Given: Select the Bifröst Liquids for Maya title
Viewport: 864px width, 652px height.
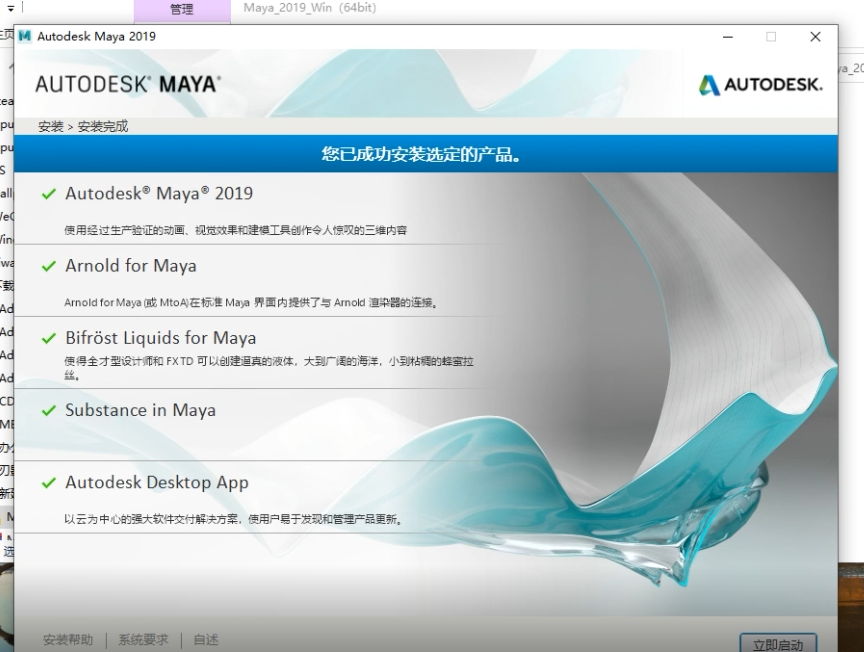Looking at the screenshot, I should coord(160,338).
